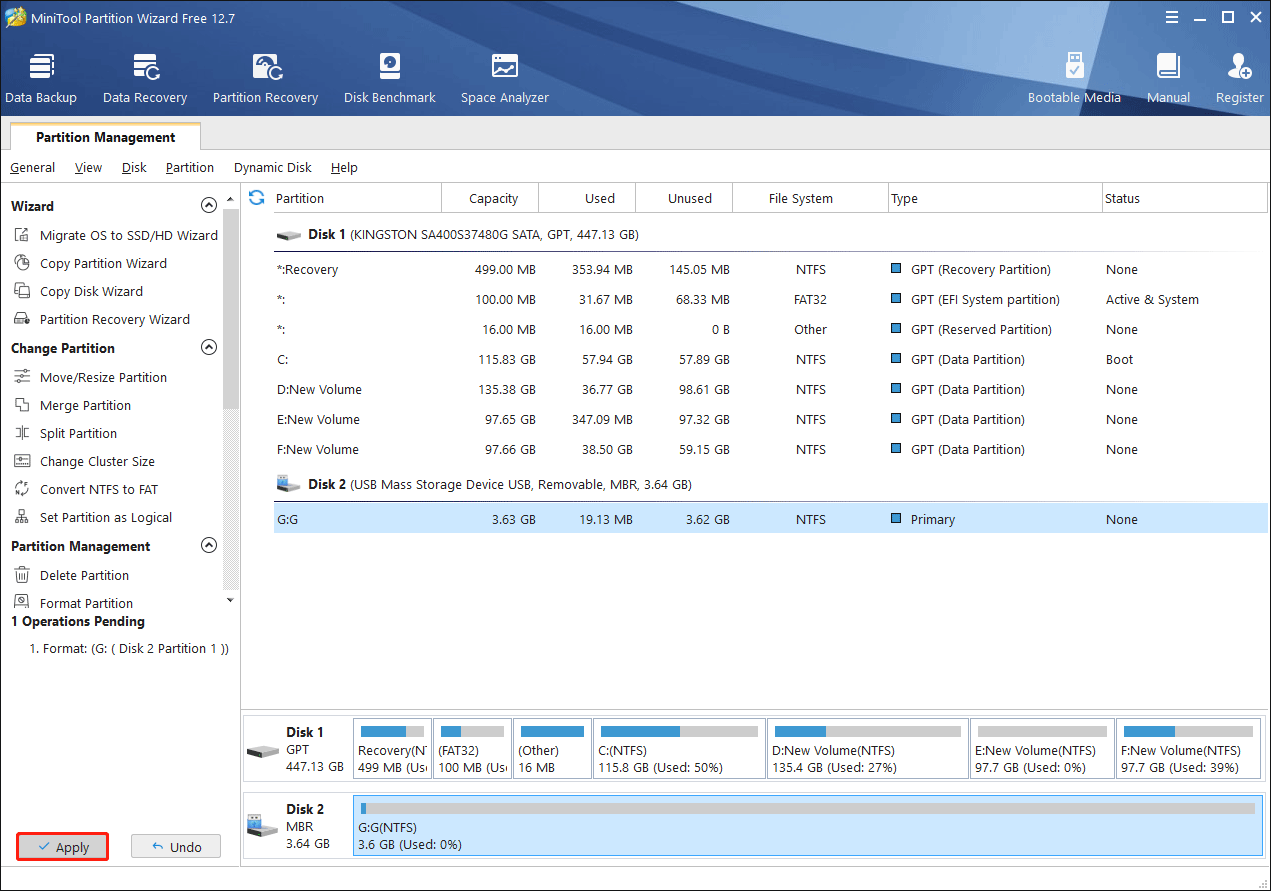Image resolution: width=1271 pixels, height=891 pixels.
Task: Click the G:G(NTFS) block in Disk 2 map
Action: 808,826
